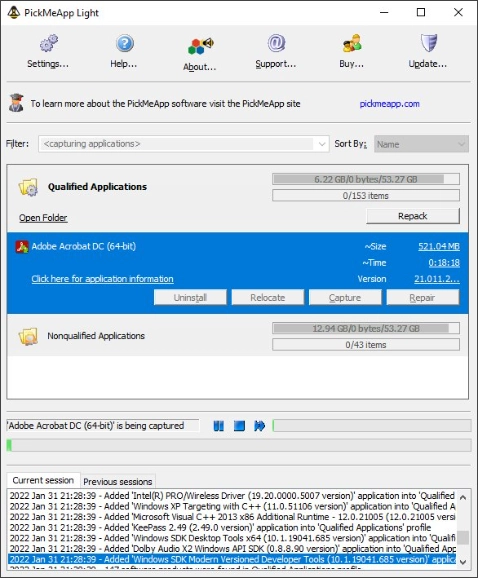The width and height of the screenshot is (478, 578).
Task: Click log scrollbar up arrow
Action: [x=463, y=497]
